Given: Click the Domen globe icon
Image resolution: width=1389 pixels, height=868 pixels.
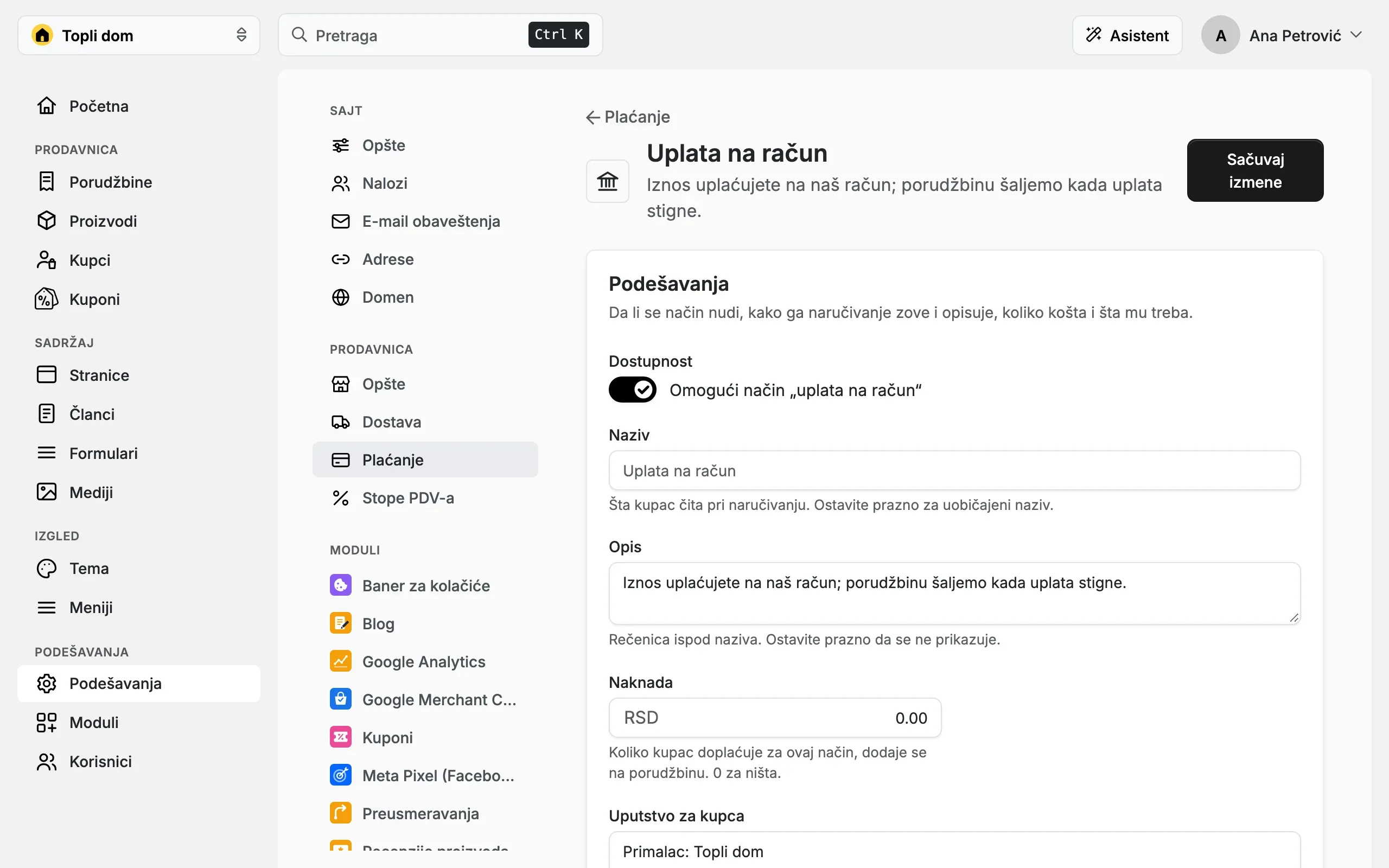Looking at the screenshot, I should point(340,297).
